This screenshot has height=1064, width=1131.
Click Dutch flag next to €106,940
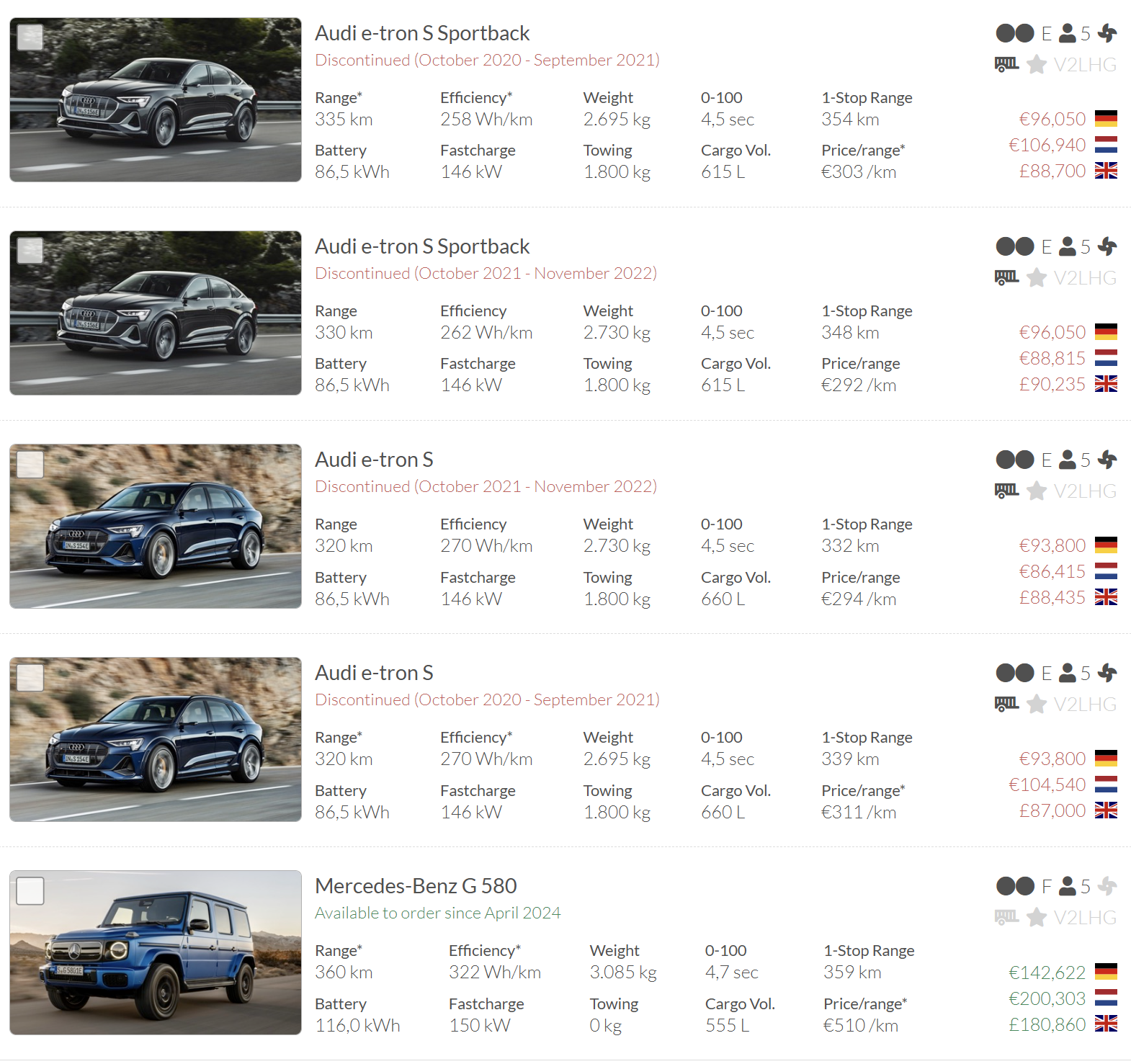pyautogui.click(x=1106, y=145)
